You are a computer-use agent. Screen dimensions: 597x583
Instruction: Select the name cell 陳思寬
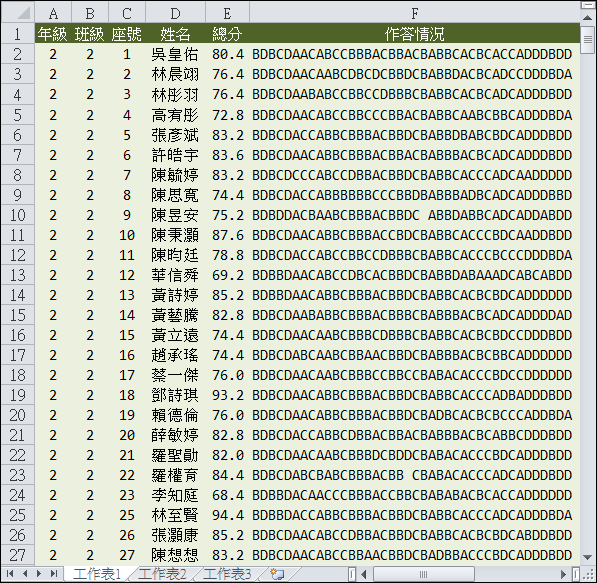(x=175, y=195)
